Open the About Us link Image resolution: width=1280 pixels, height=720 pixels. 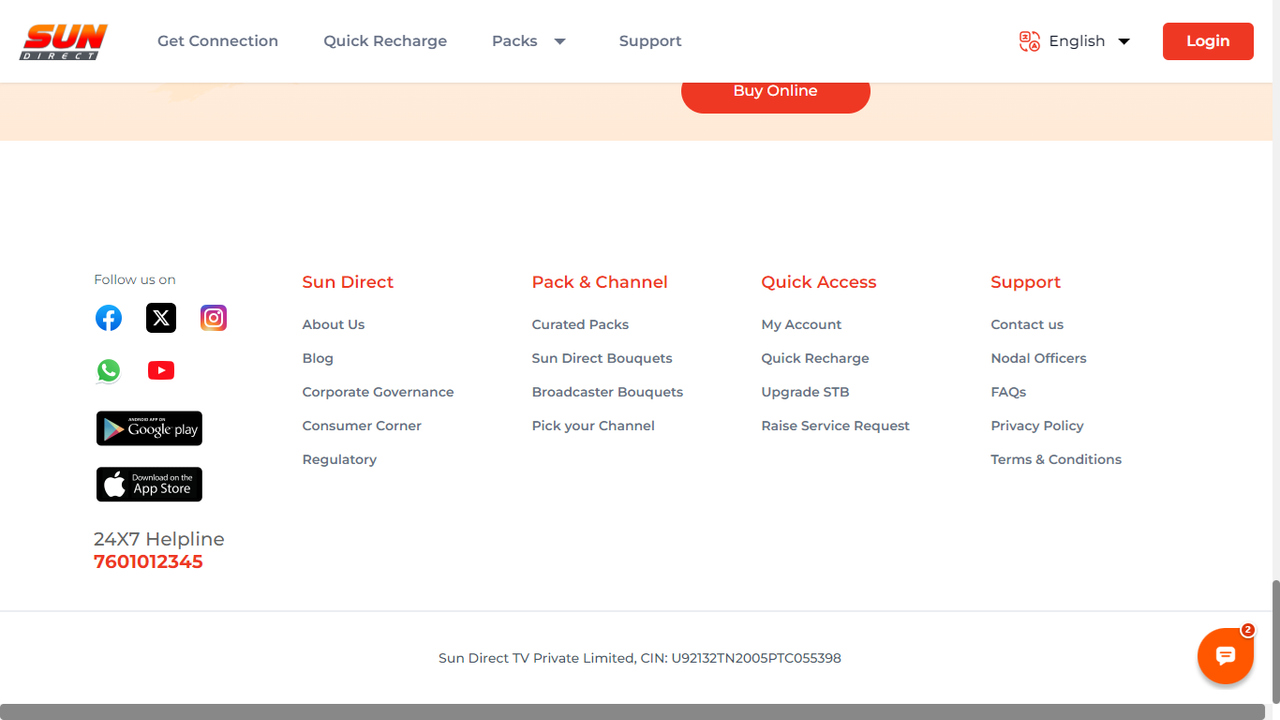point(333,325)
